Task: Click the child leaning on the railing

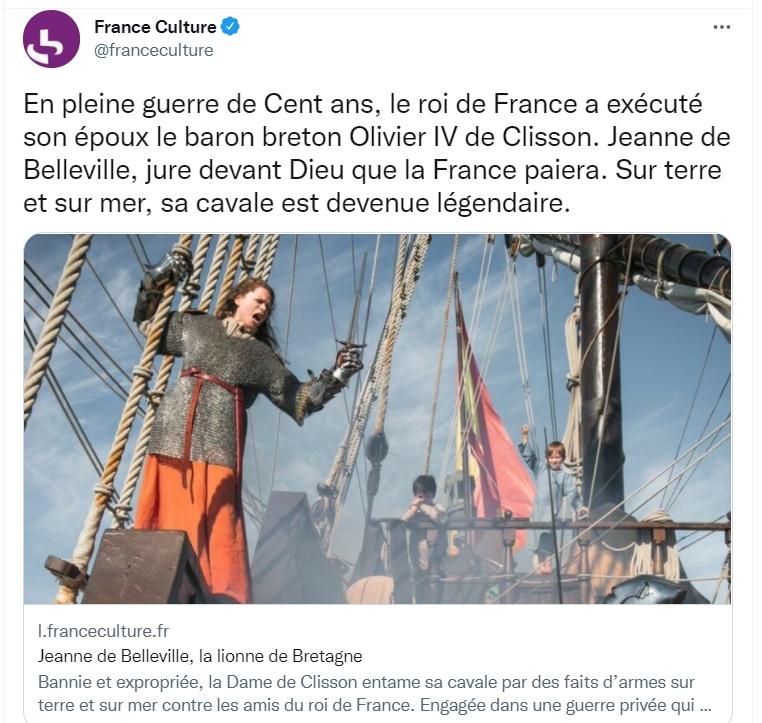Action: pos(424,505)
